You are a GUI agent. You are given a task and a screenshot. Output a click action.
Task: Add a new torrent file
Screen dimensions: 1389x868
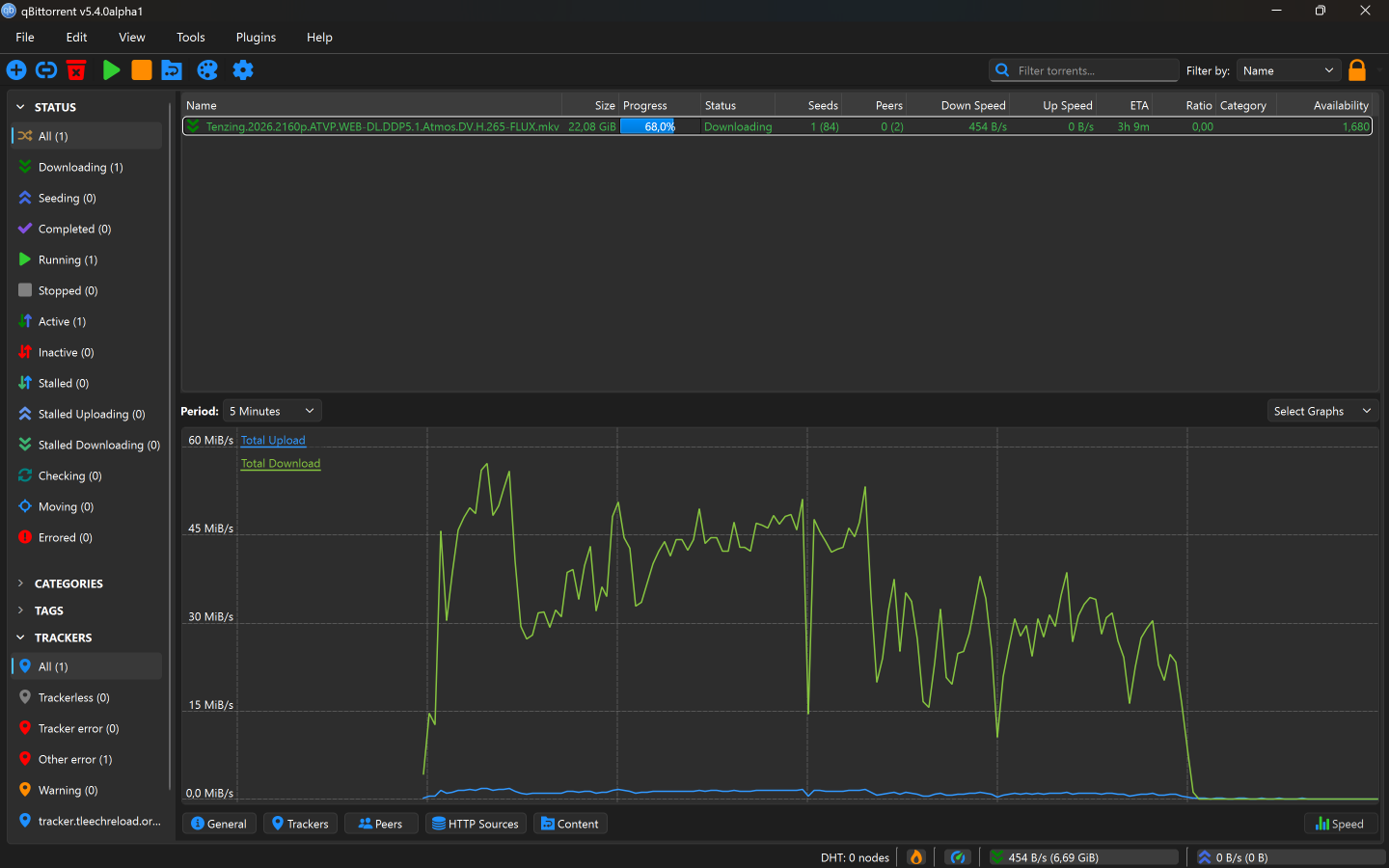coord(16,70)
